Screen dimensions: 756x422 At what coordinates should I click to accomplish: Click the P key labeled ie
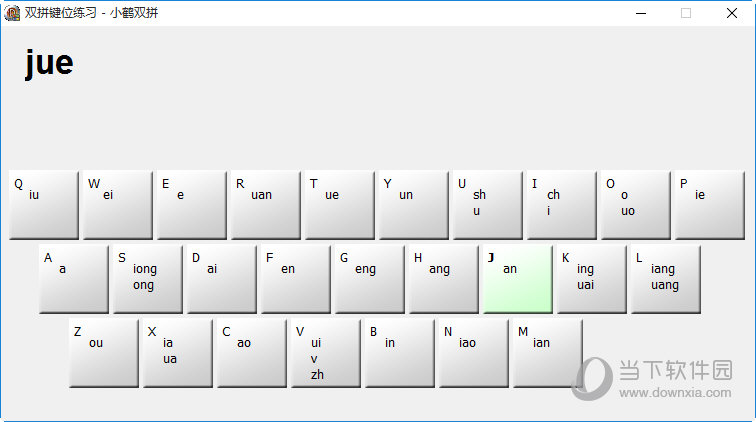(709, 205)
